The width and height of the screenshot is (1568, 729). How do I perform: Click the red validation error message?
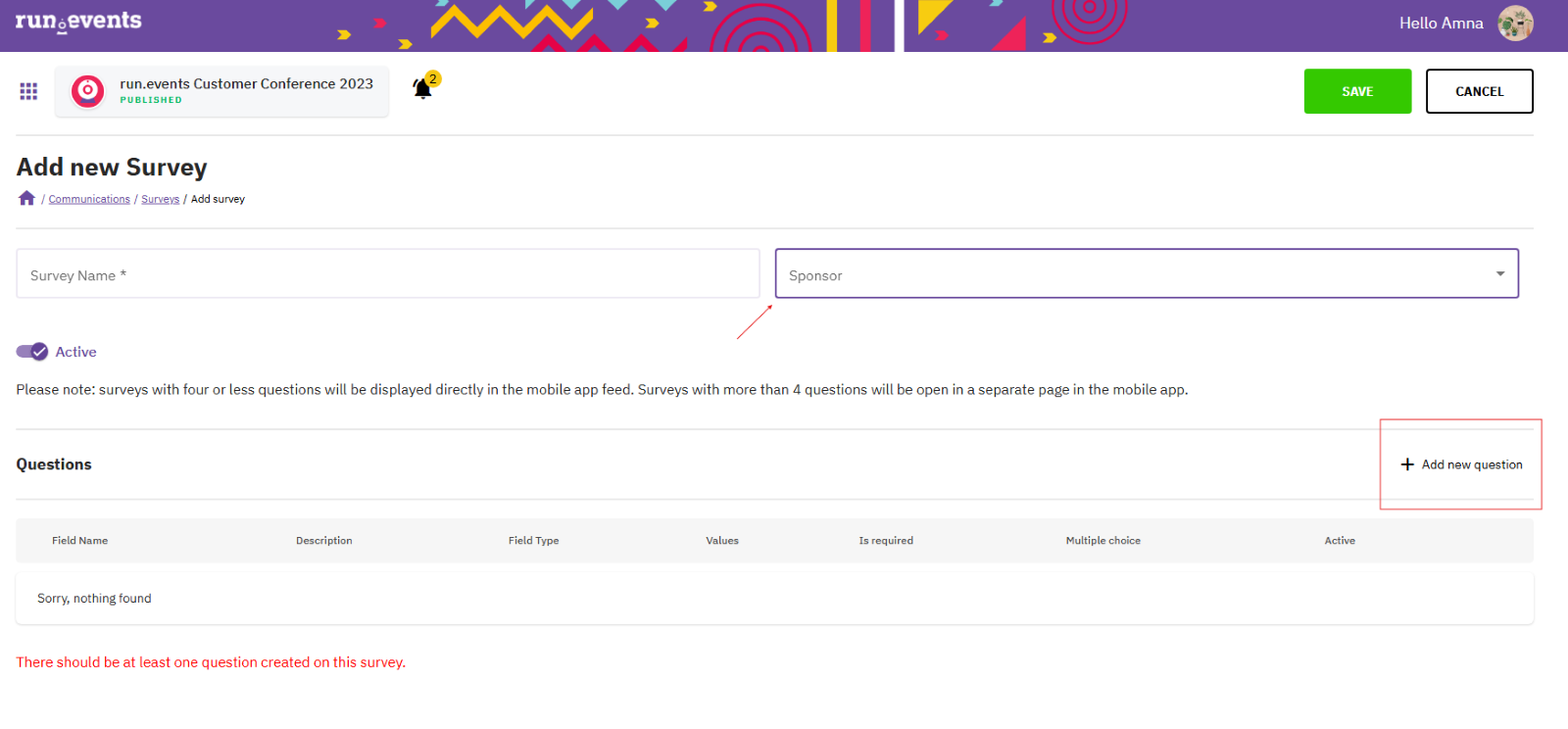(x=211, y=662)
